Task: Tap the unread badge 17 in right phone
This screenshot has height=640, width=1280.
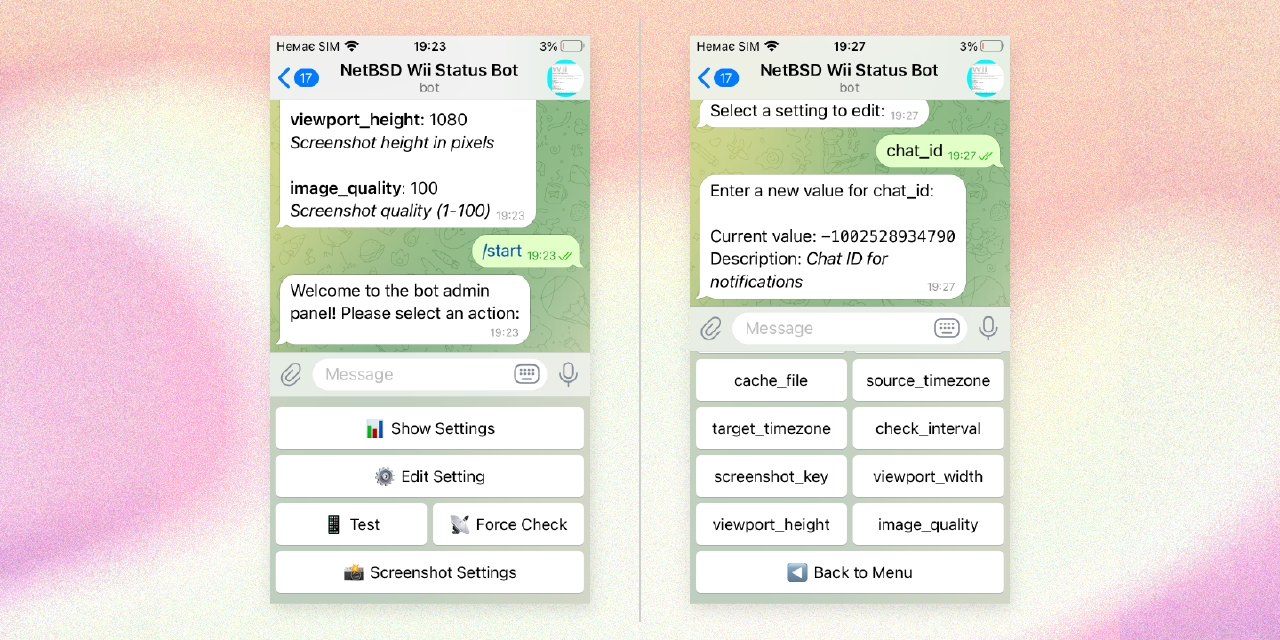Action: click(x=727, y=78)
